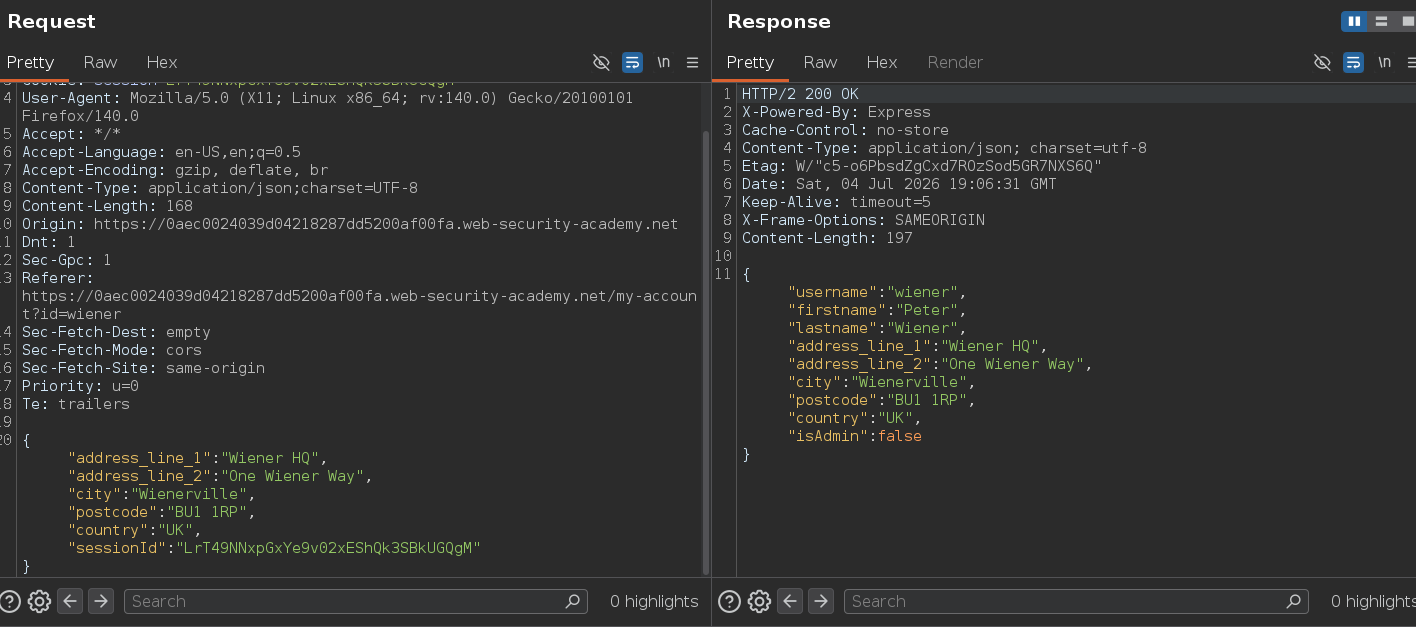Click the Te: trailers request header

76,404
